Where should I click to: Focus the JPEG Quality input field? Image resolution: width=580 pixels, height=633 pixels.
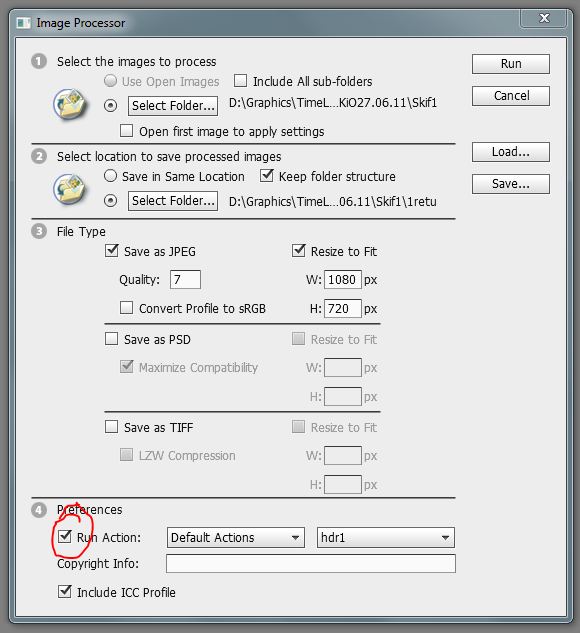pos(185,279)
